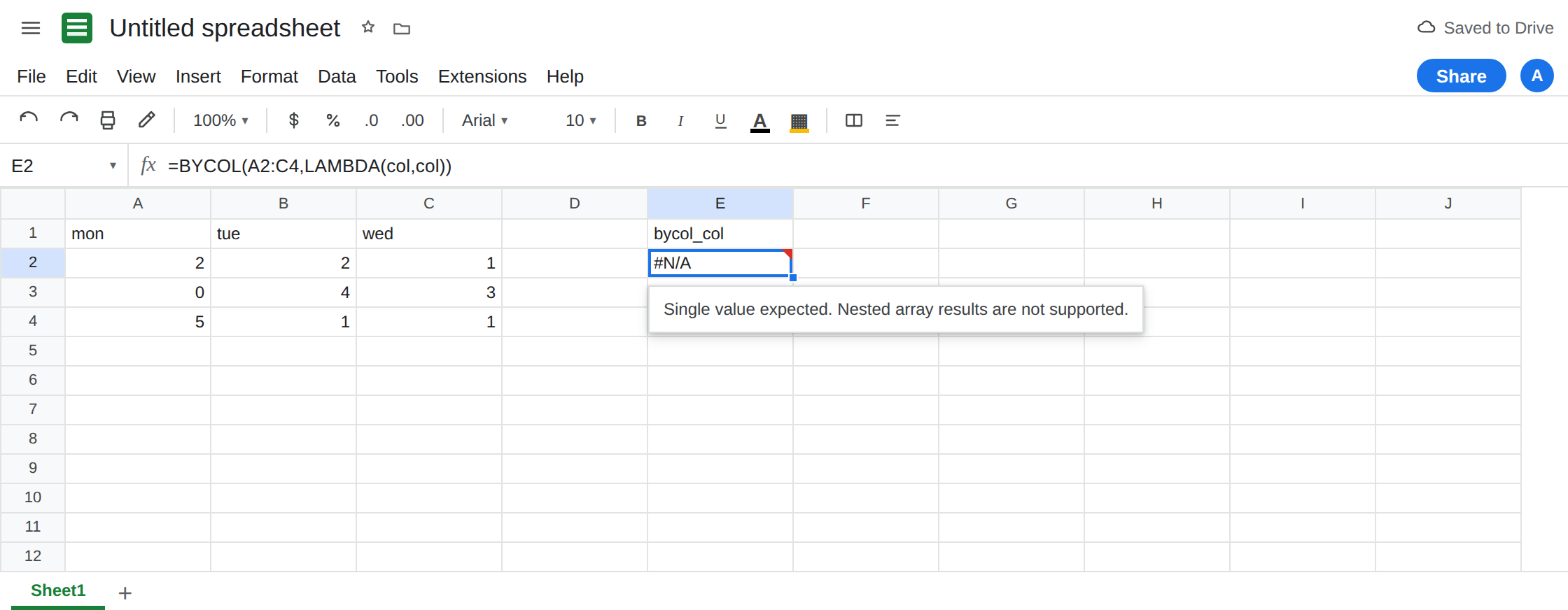The image size is (1568, 610).
Task: Select the #N/A error cell E2
Action: click(x=720, y=263)
